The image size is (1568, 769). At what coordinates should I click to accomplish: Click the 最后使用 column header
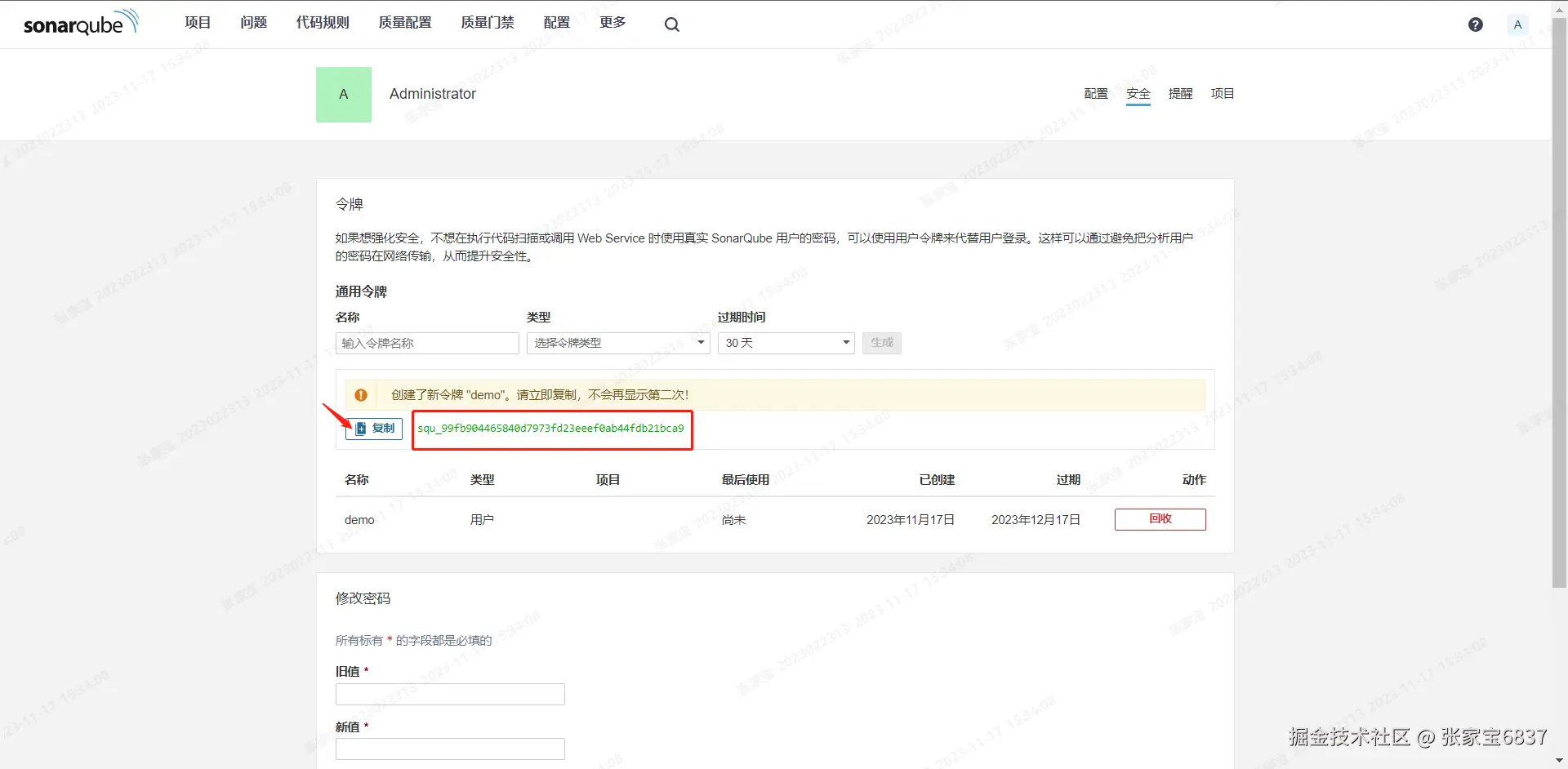[x=746, y=480]
